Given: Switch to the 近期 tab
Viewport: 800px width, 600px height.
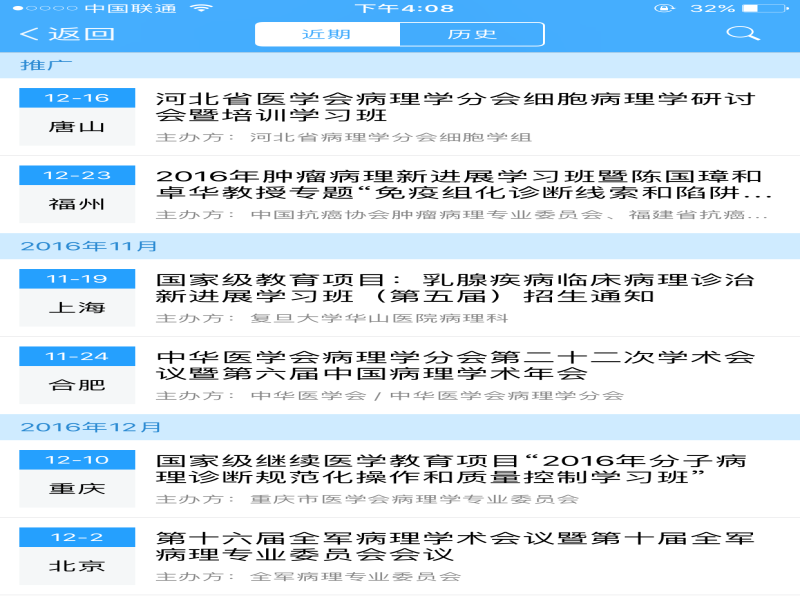Looking at the screenshot, I should pyautogui.click(x=328, y=34).
